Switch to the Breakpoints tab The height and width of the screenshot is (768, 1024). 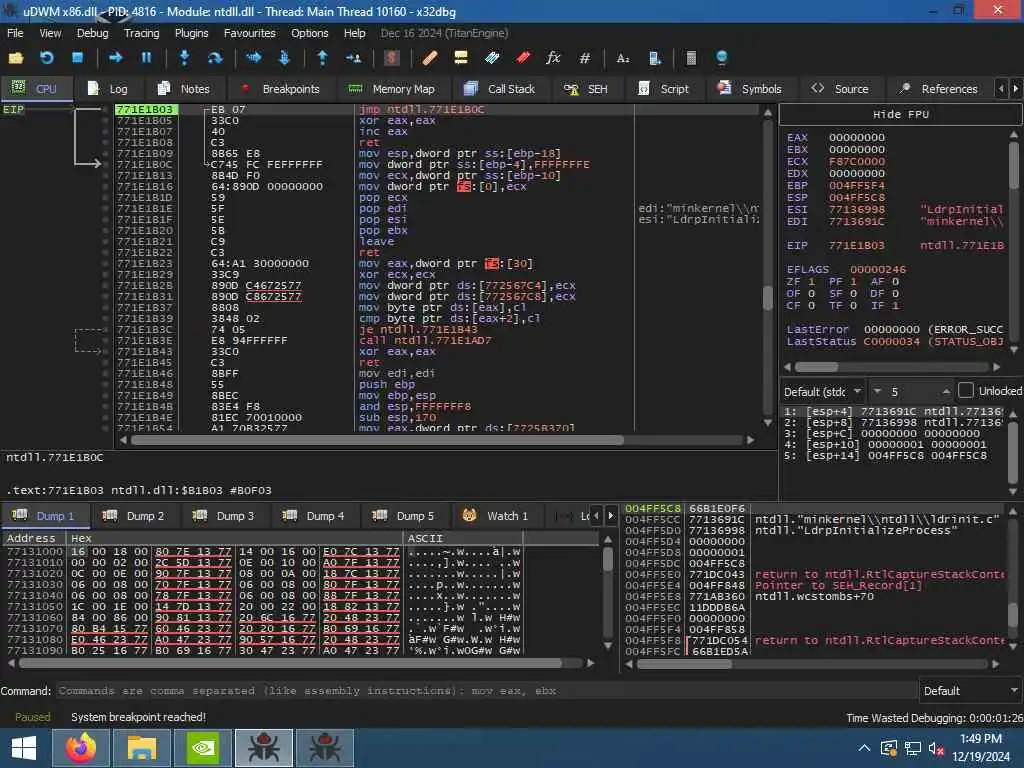(x=280, y=89)
